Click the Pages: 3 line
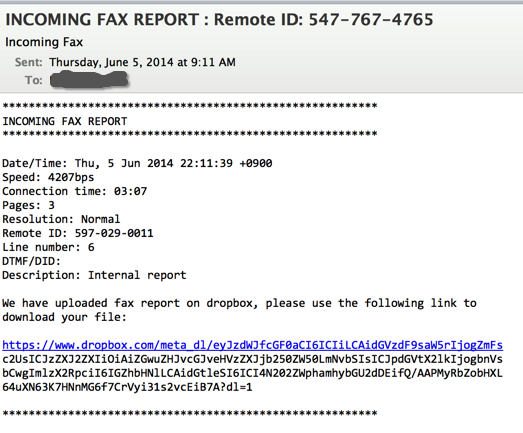 [x=28, y=205]
